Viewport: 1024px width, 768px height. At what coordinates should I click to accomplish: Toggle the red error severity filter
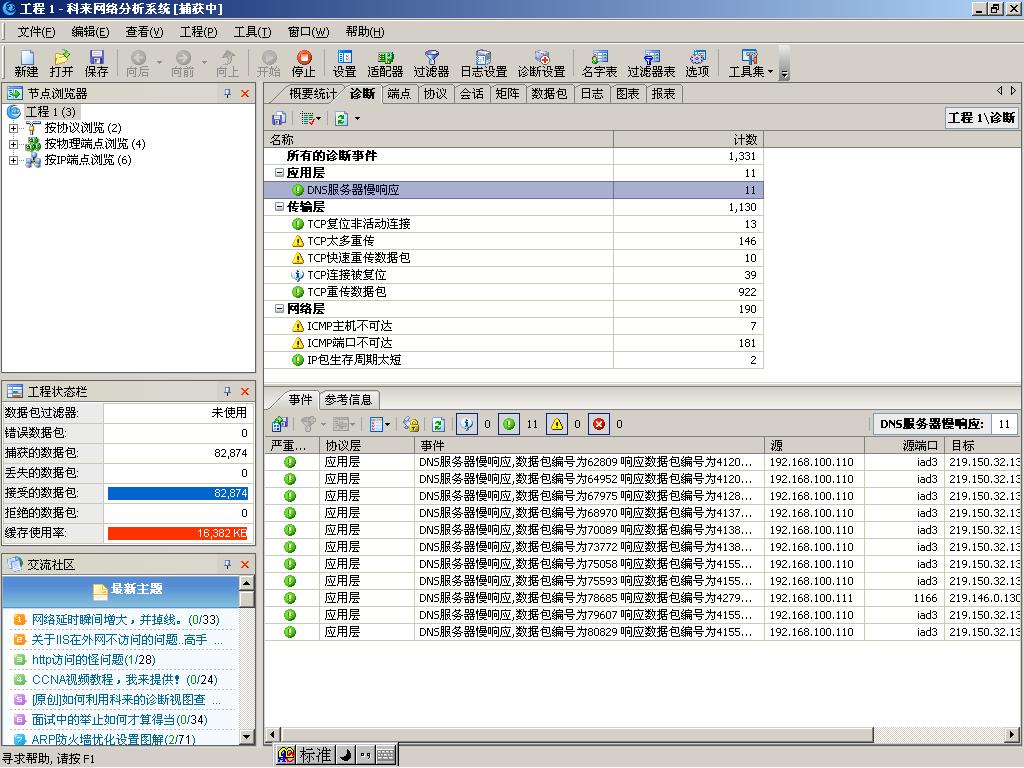599,424
